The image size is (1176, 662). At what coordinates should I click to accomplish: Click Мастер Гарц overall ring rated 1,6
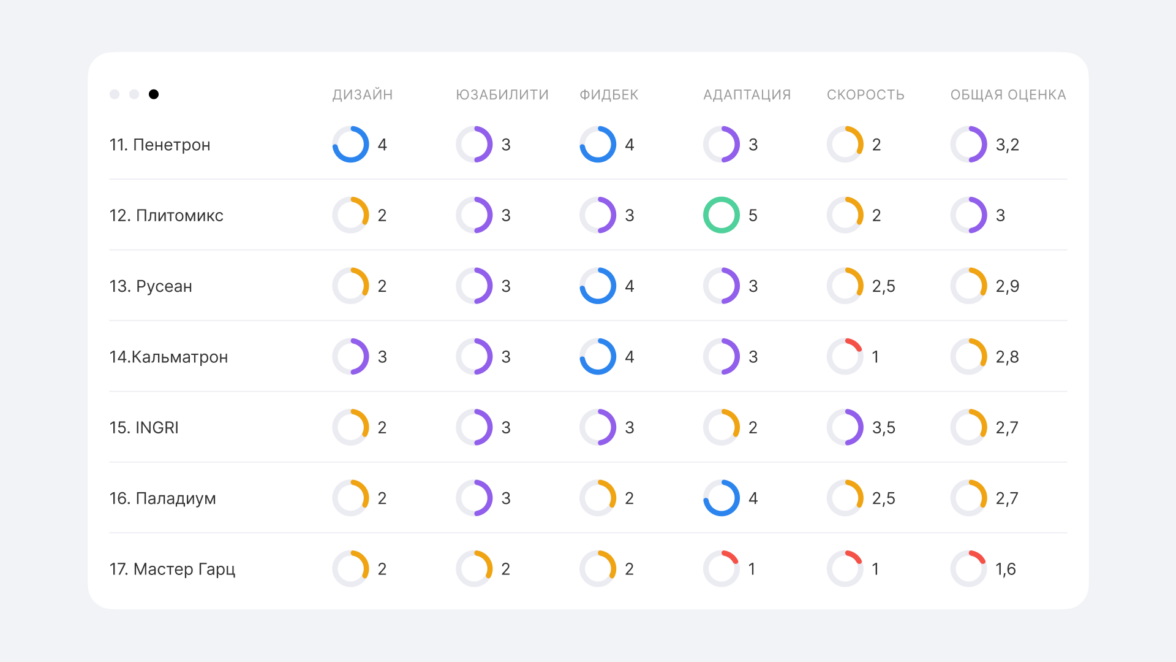pos(968,569)
